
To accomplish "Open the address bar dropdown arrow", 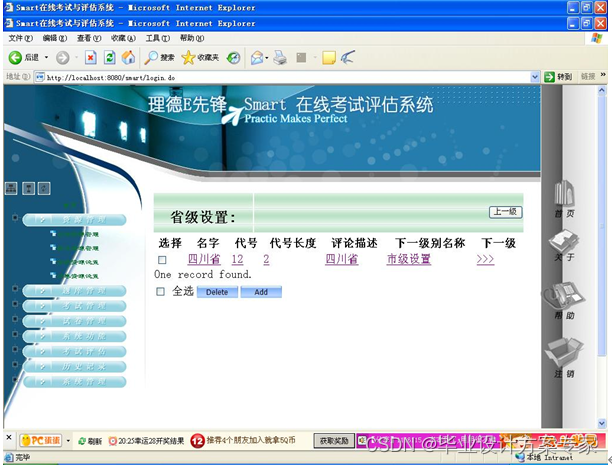I will coord(535,77).
